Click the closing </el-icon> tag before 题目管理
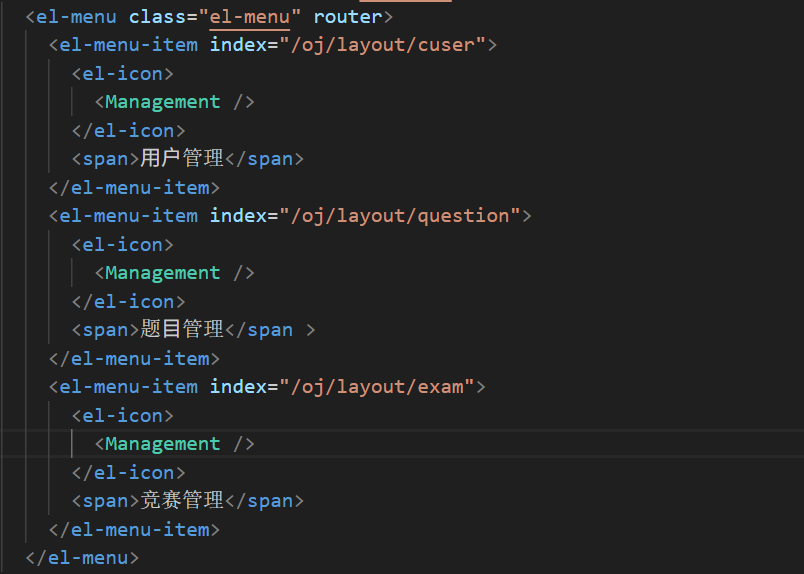Viewport: 804px width, 574px height. point(128,302)
